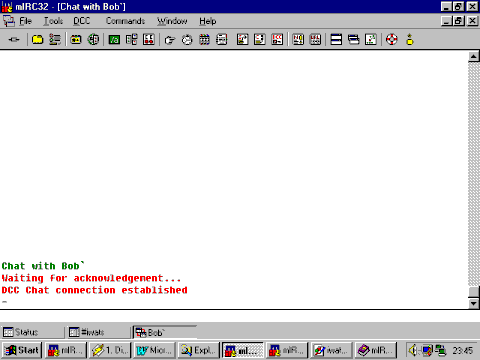Click the scrollbar thumb in chat window
This screenshot has width=480, height=360.
pos(474,292)
